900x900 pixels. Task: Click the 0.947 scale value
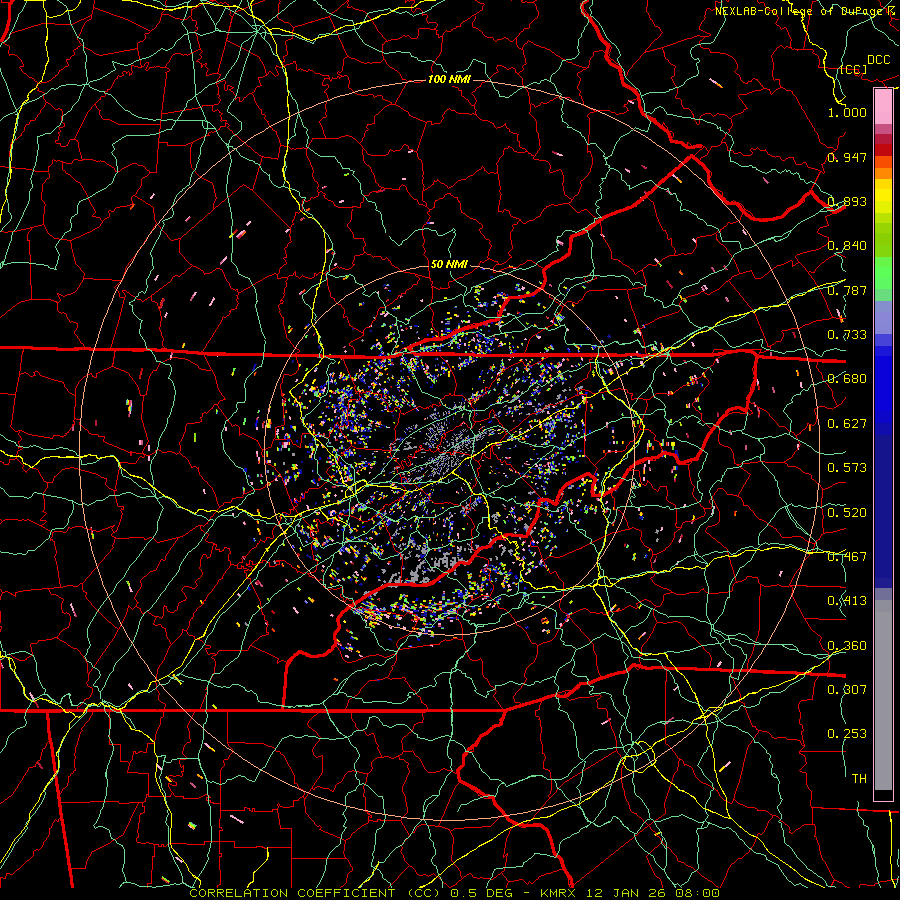[847, 157]
